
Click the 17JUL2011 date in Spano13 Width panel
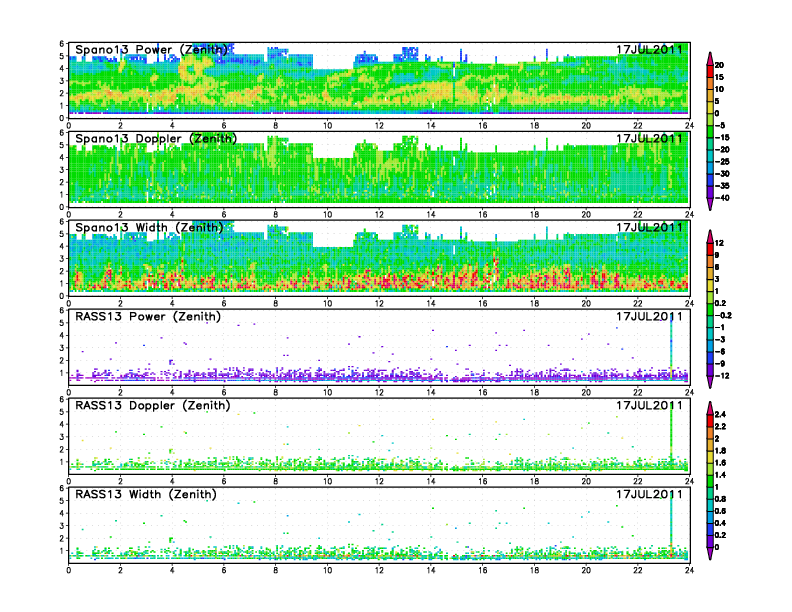[649, 227]
